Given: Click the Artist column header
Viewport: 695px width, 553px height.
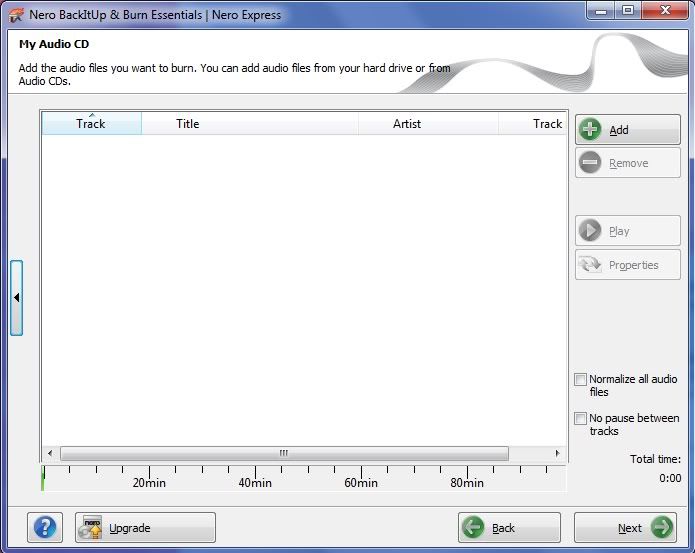Looking at the screenshot, I should (428, 124).
